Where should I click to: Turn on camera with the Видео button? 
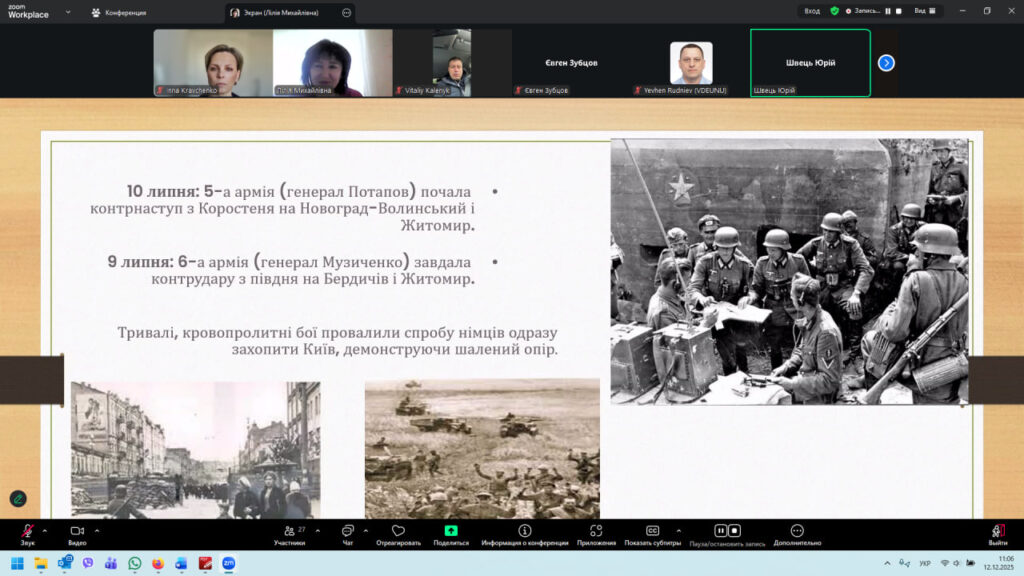click(77, 532)
